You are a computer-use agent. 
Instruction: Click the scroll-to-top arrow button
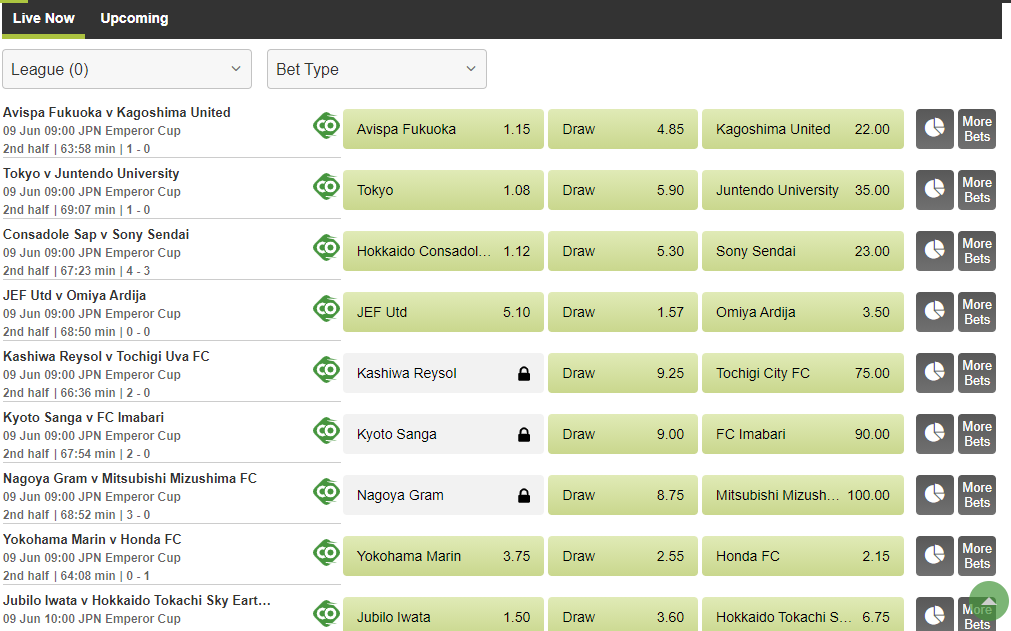[x=988, y=601]
